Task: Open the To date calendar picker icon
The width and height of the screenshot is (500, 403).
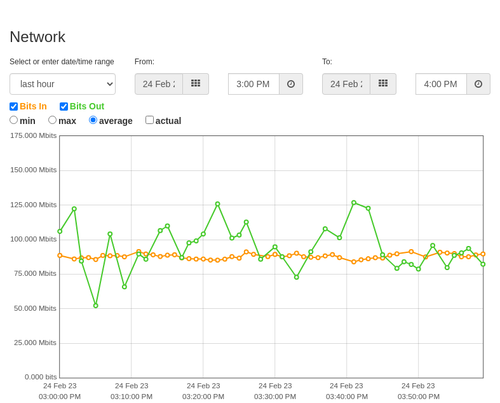Action: click(383, 84)
